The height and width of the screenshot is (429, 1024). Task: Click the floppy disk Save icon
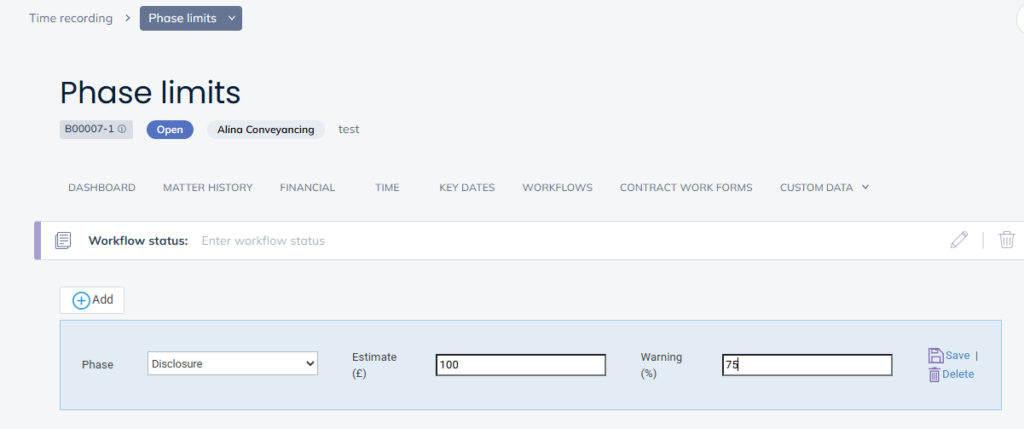[935, 355]
